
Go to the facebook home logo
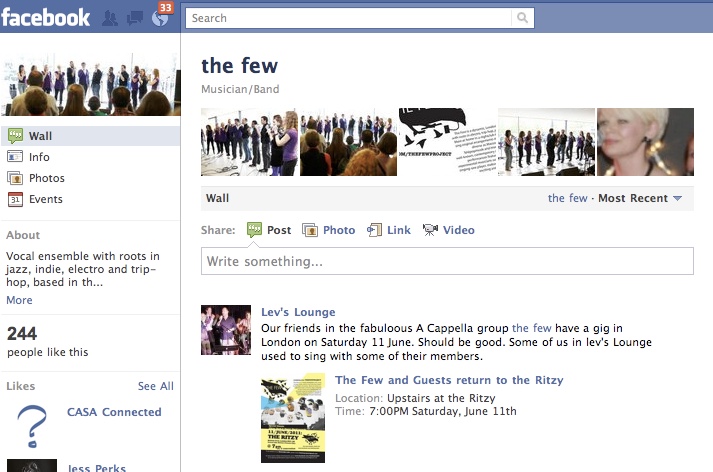(x=45, y=18)
